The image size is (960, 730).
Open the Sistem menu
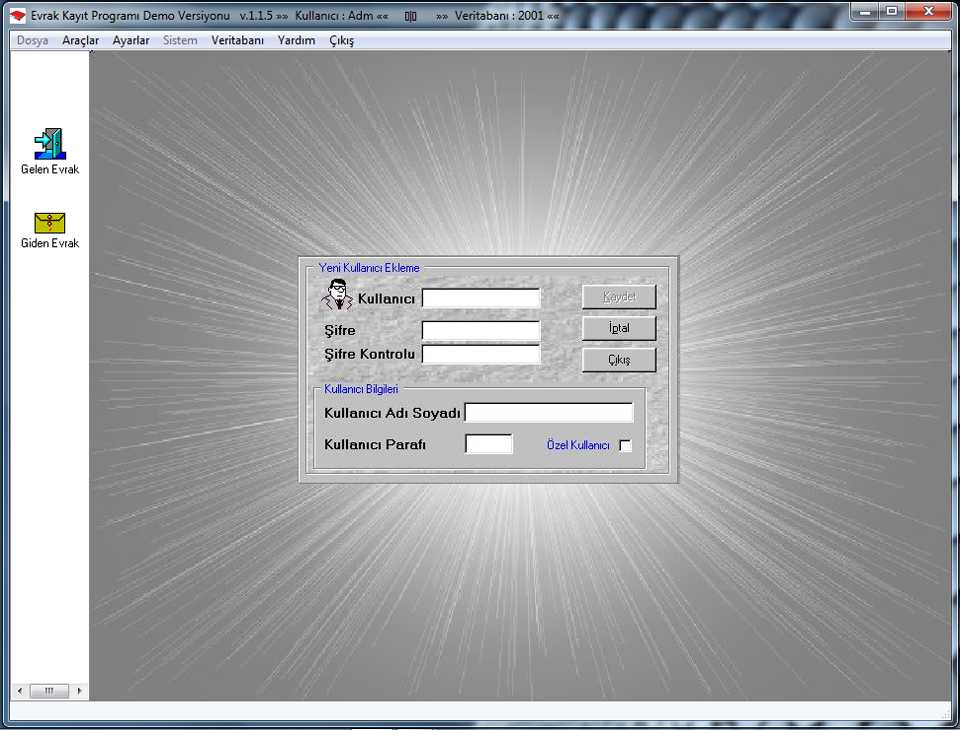point(180,40)
